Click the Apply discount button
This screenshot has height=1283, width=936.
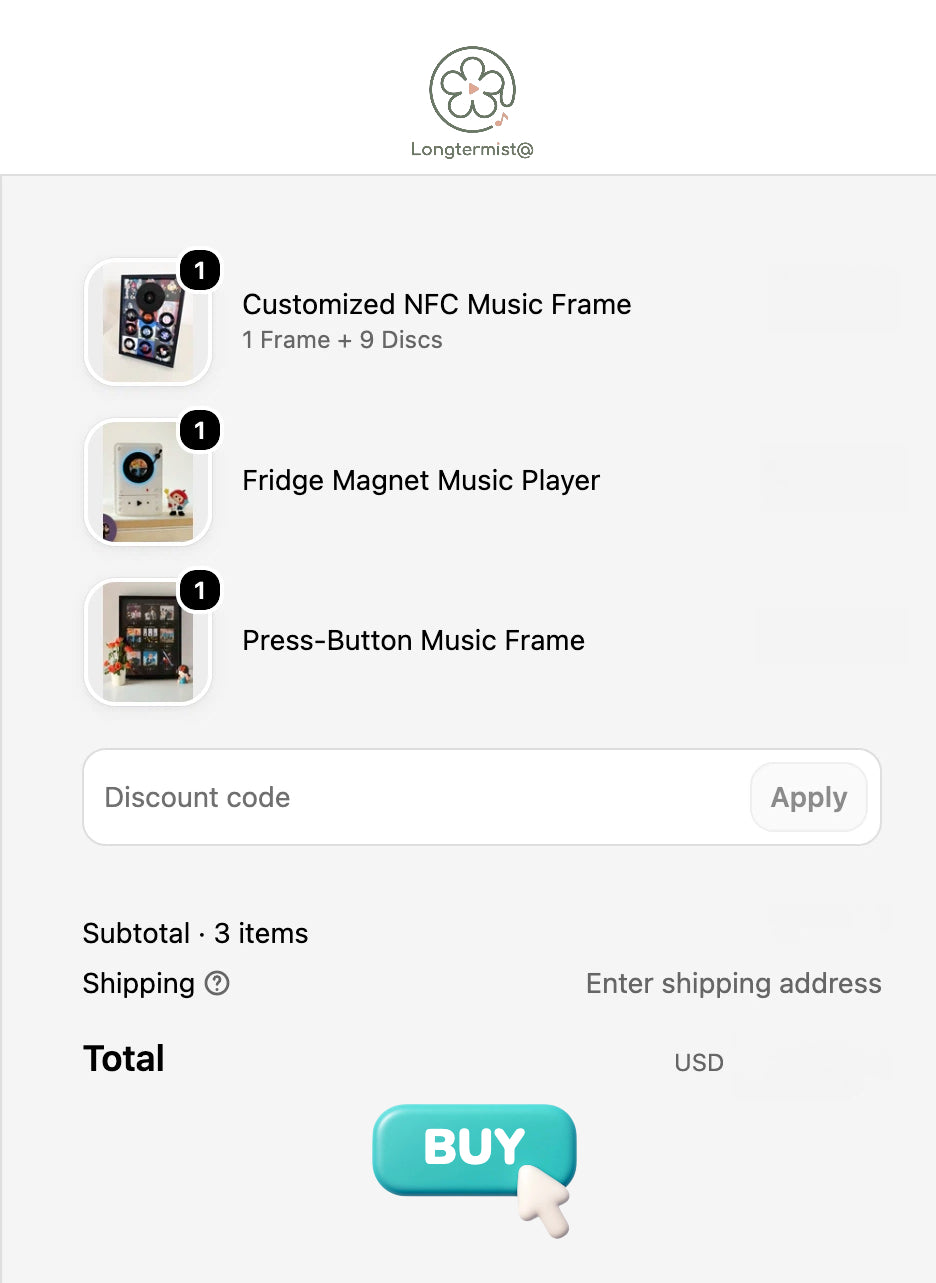coord(809,797)
